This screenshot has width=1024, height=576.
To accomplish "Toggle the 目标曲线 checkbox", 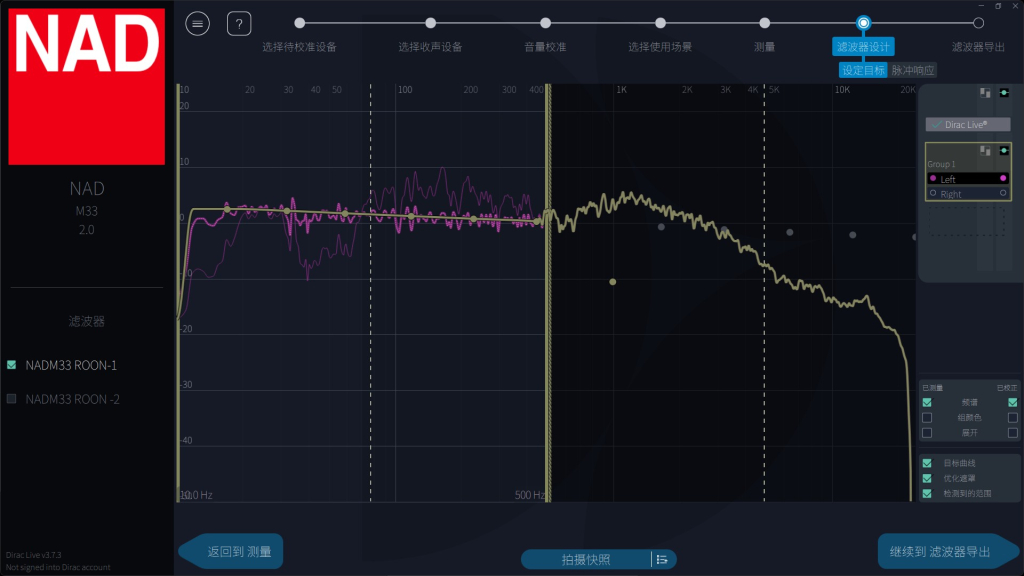I will pyautogui.click(x=927, y=463).
